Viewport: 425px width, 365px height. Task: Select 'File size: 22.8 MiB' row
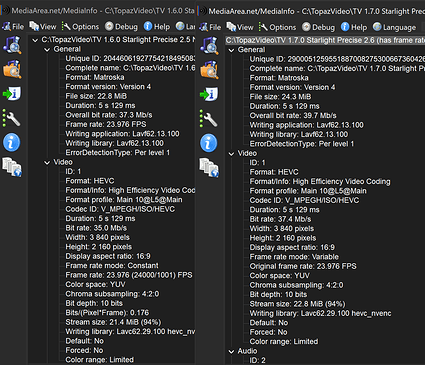click(x=96, y=96)
